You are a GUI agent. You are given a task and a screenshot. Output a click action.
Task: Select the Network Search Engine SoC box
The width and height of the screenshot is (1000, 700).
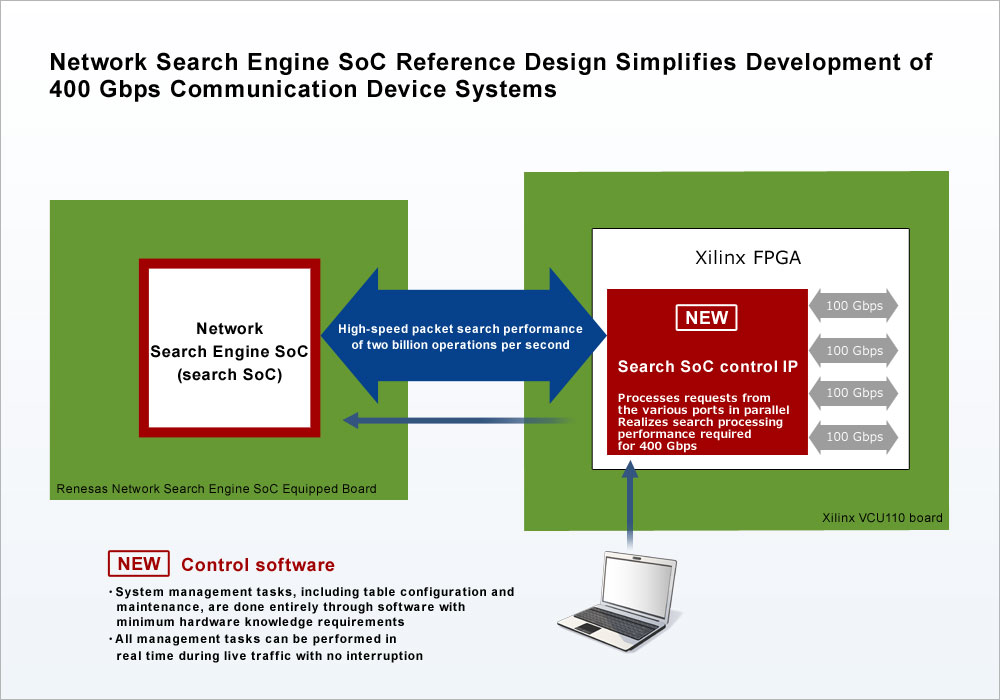(229, 348)
